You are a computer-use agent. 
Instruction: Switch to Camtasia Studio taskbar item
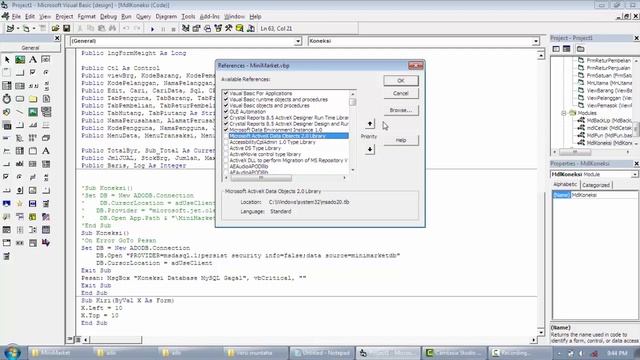coord(453,353)
